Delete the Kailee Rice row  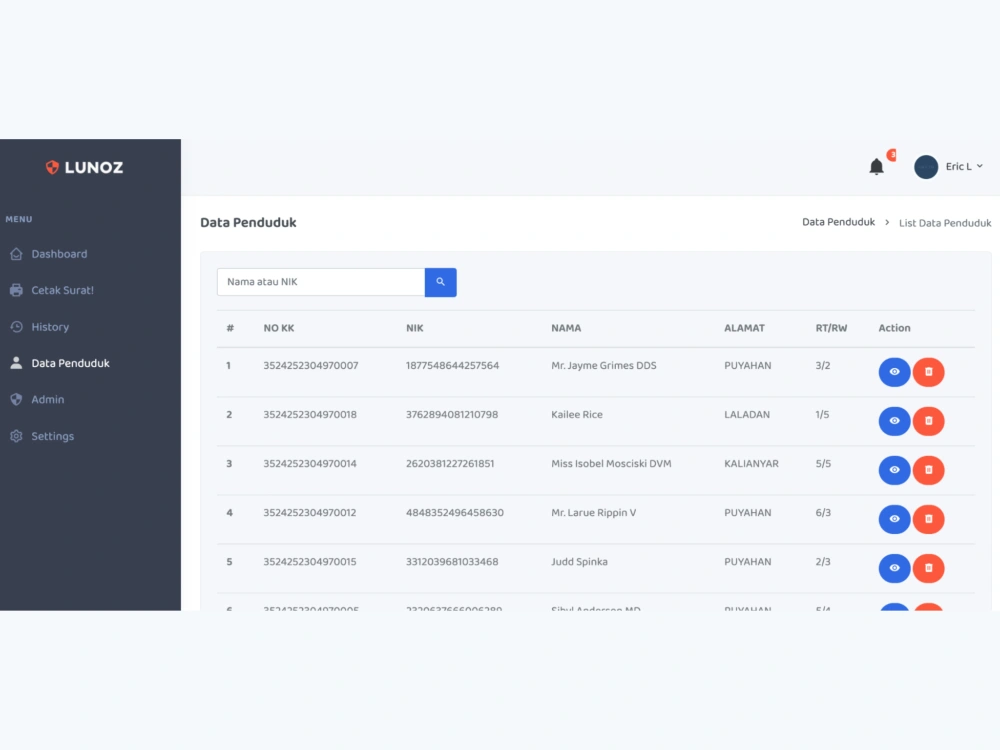click(929, 421)
